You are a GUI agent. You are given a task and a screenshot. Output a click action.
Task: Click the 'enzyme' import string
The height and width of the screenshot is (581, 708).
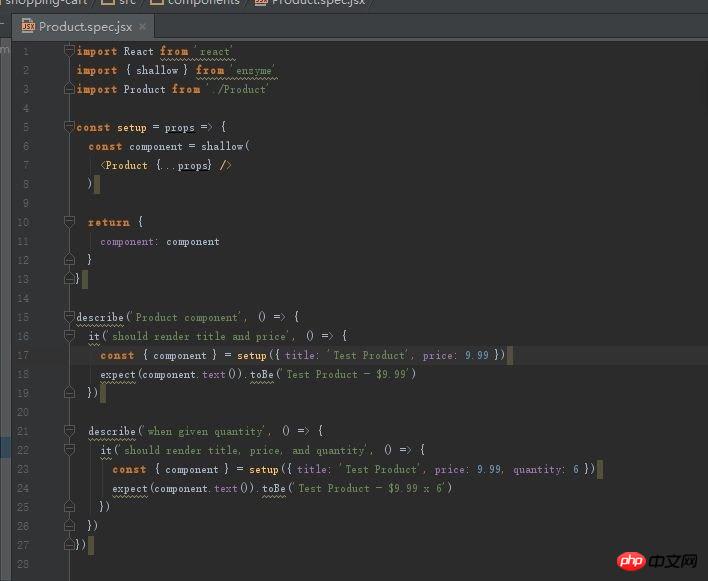pos(254,70)
